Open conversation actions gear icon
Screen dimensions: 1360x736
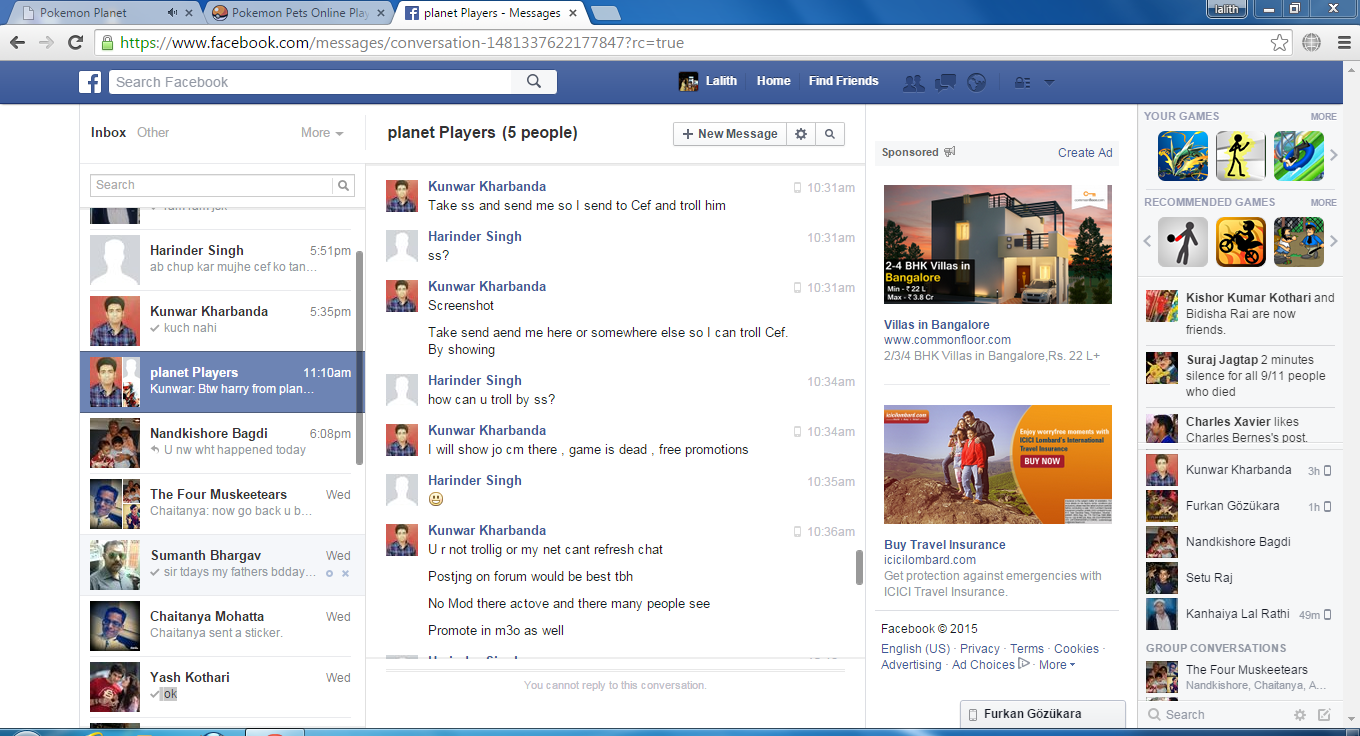pyautogui.click(x=800, y=134)
